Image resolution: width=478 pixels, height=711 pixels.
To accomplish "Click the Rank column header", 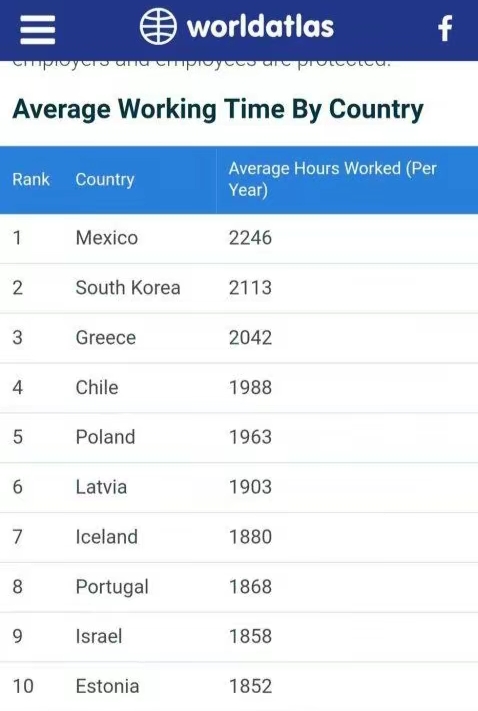I will click(31, 180).
